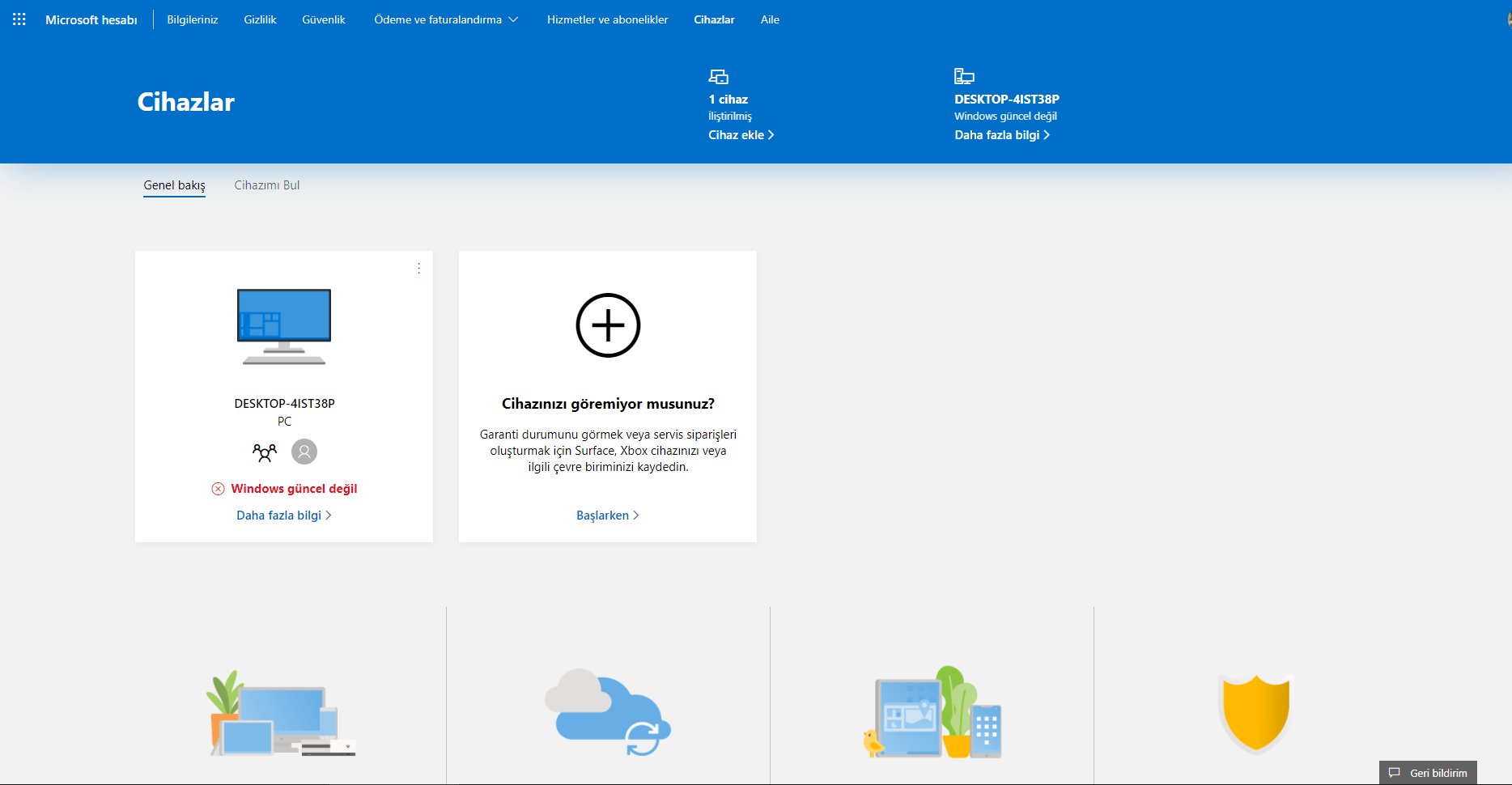Screen dimensions: 1512x785
Task: Expand the Ödeme ve faturalandırma dropdown
Action: 446,19
